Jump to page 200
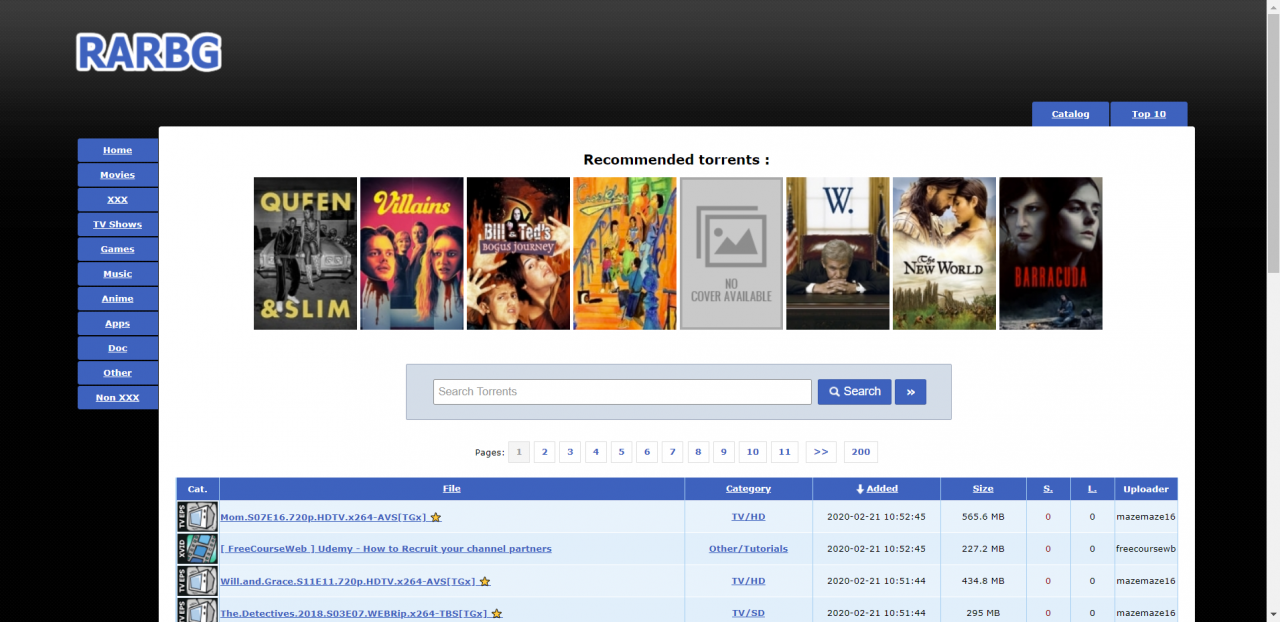Image resolution: width=1280 pixels, height=622 pixels. 861,452
